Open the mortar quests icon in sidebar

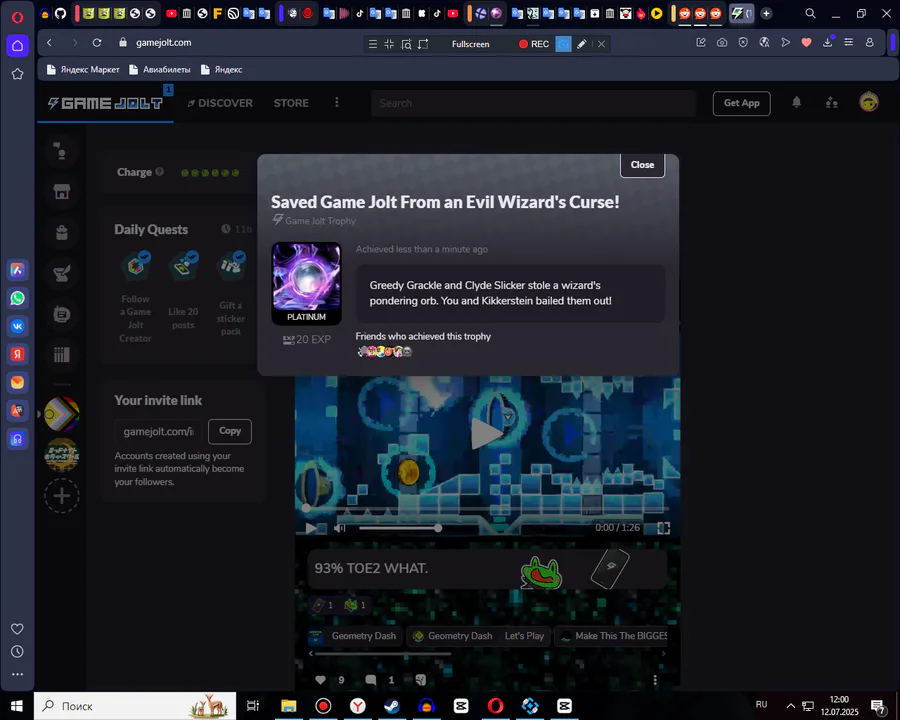[62, 273]
